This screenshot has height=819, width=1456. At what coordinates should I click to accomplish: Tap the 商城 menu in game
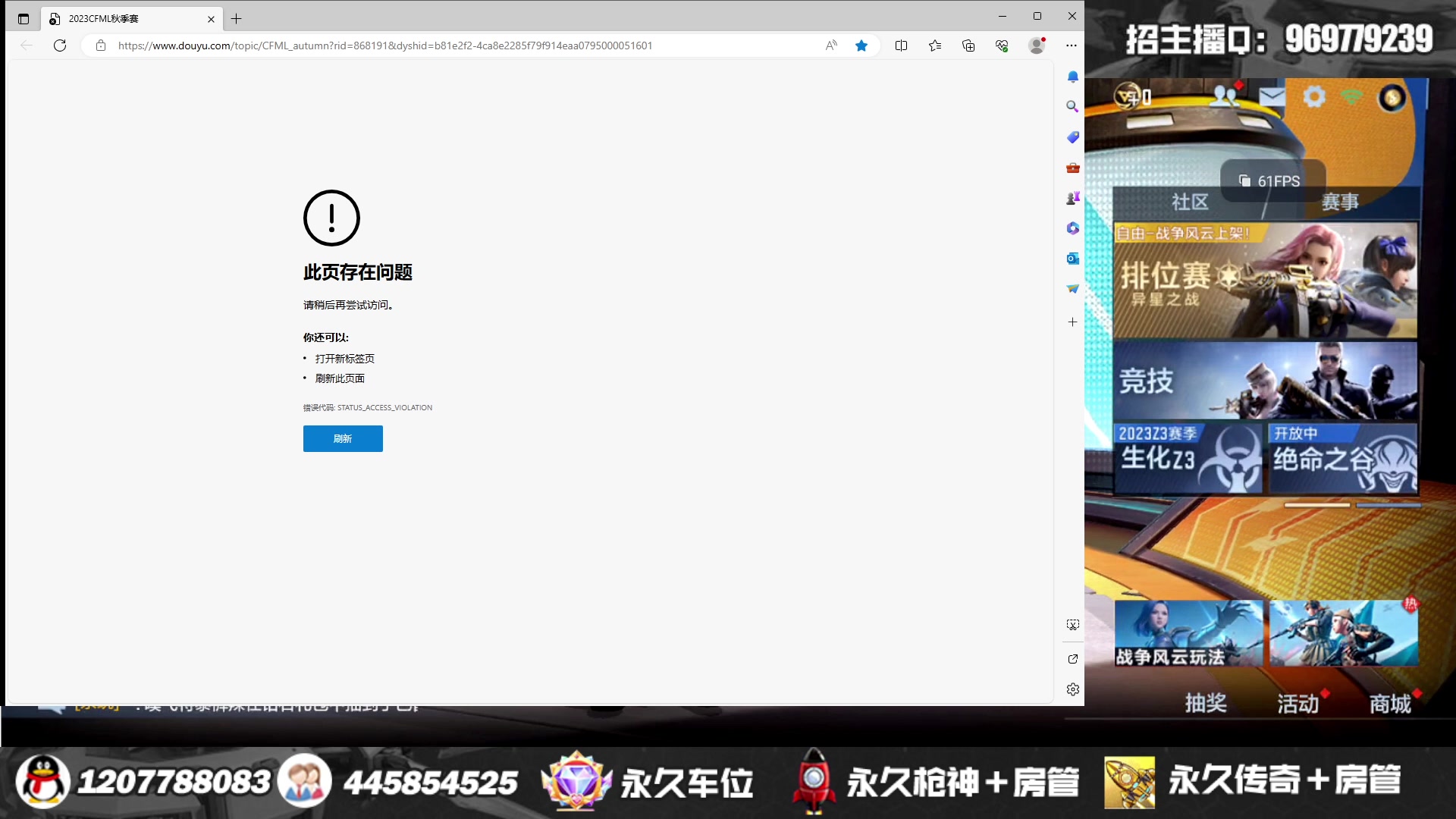(x=1390, y=704)
